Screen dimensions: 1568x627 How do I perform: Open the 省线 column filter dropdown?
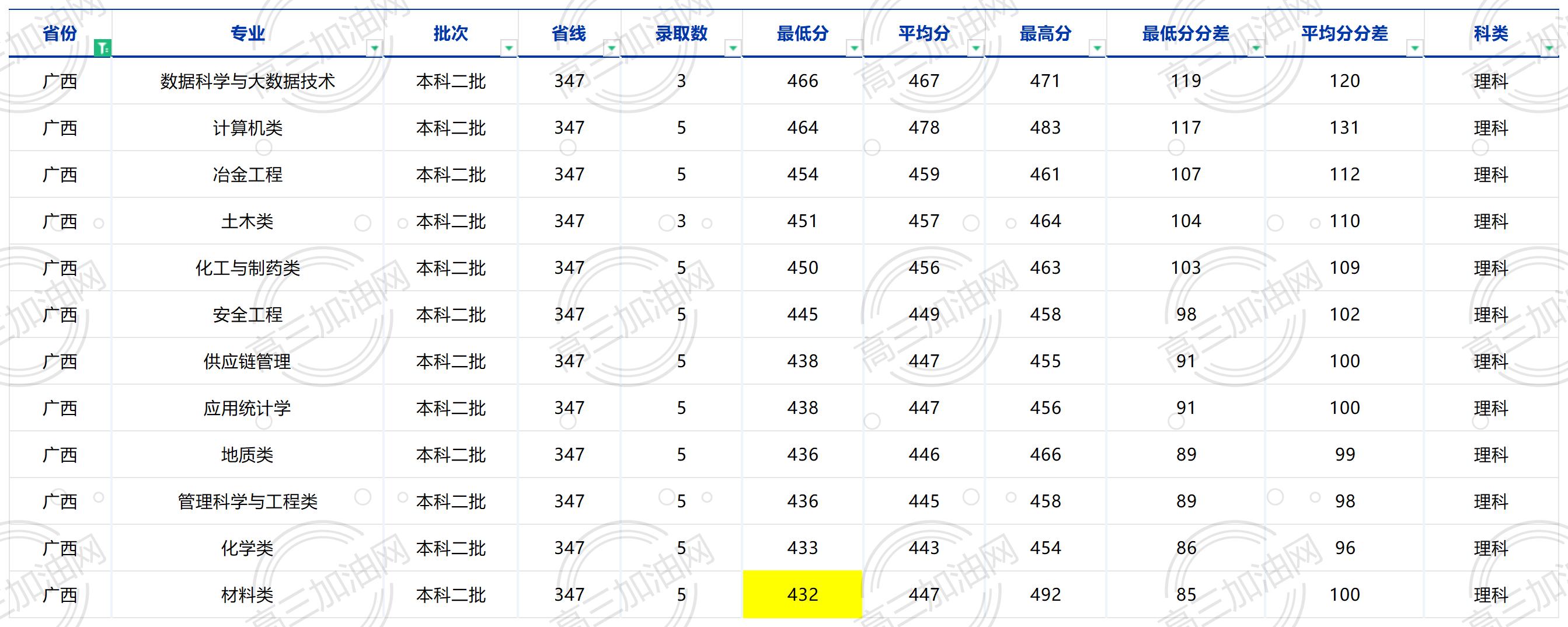tap(612, 47)
